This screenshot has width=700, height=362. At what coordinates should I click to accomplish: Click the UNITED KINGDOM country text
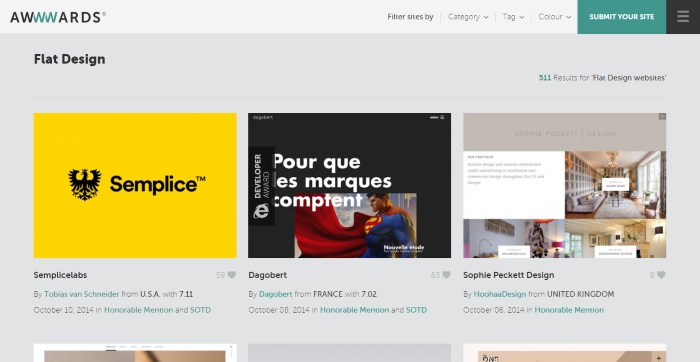[x=580, y=294]
